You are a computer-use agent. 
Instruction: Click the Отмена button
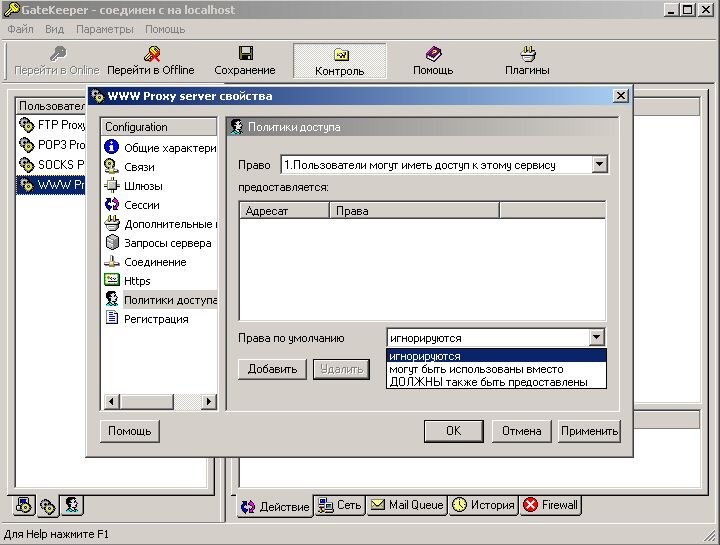[522, 431]
